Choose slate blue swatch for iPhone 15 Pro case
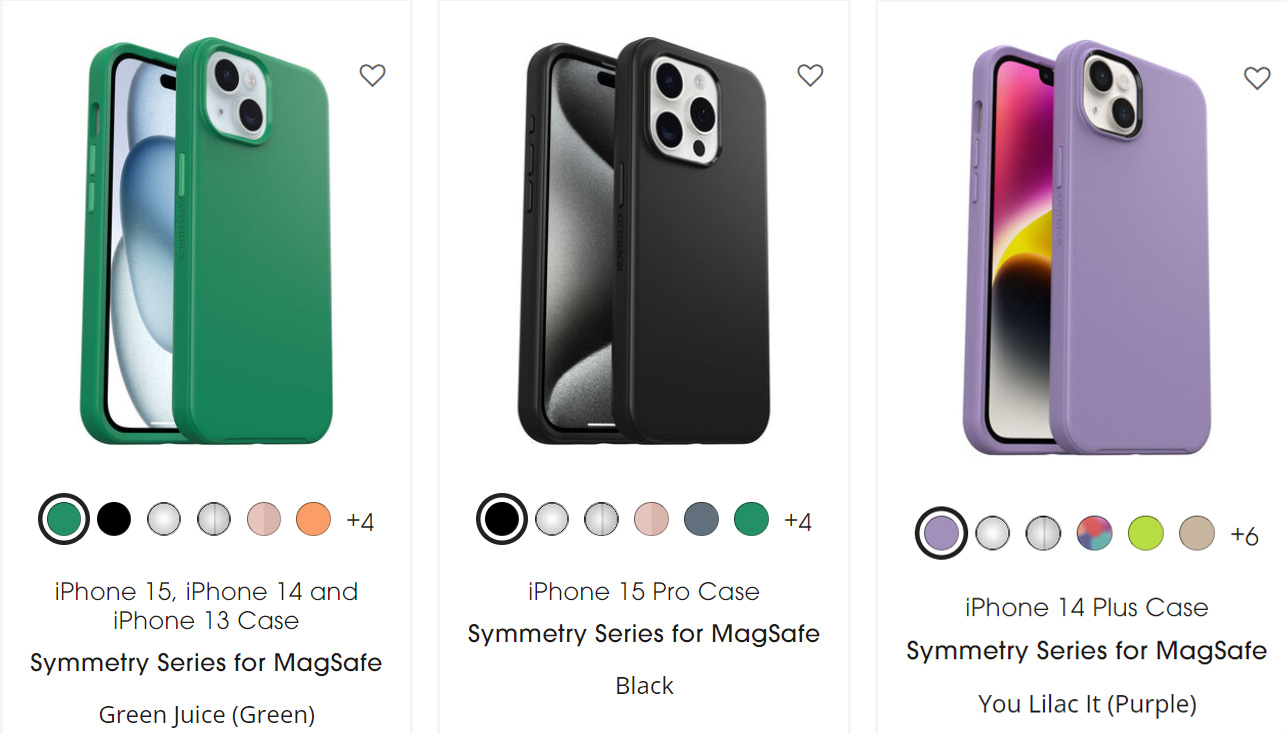This screenshot has height=734, width=1287. (x=701, y=519)
